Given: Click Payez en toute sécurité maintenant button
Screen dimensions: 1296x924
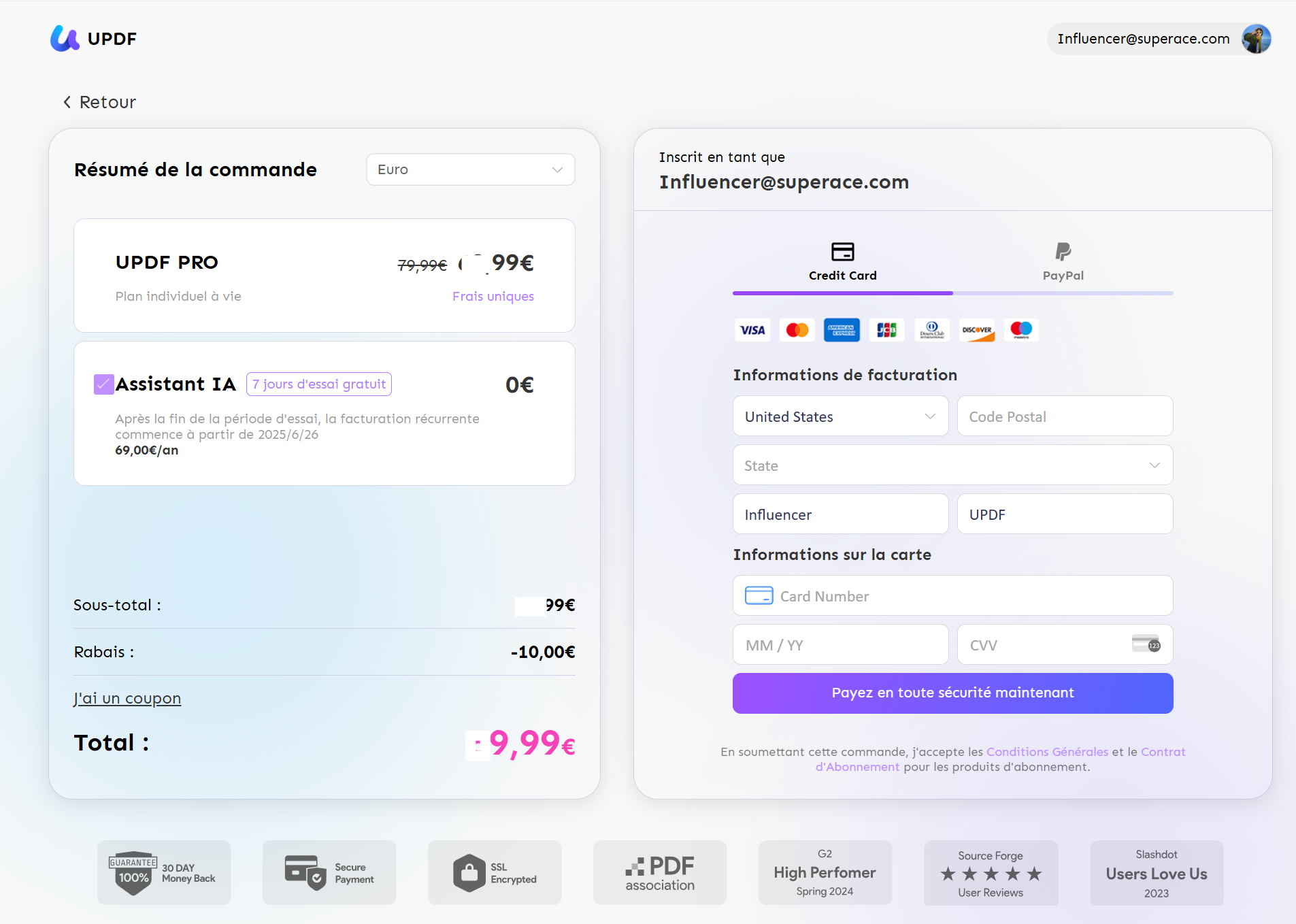Looking at the screenshot, I should [953, 693].
